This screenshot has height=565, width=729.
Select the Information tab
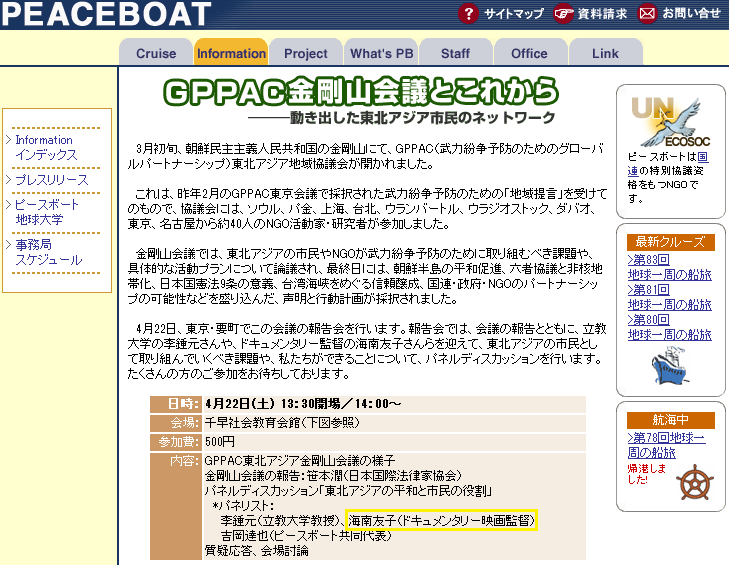coord(231,52)
